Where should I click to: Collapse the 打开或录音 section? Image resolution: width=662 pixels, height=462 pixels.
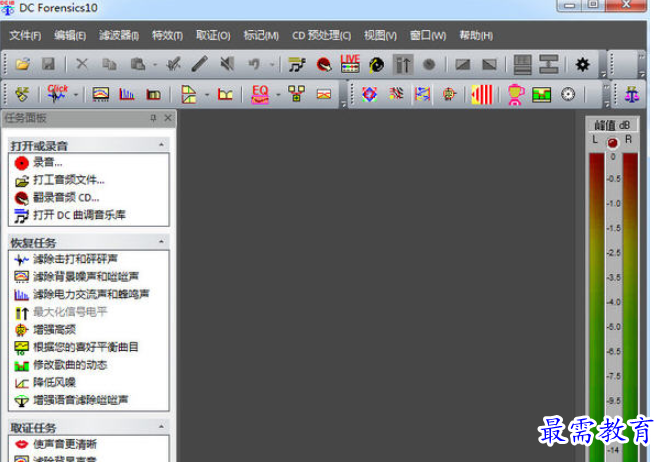[161, 145]
